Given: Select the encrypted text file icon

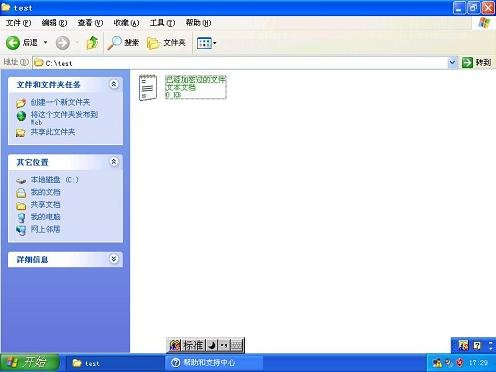Looking at the screenshot, I should 148,87.
